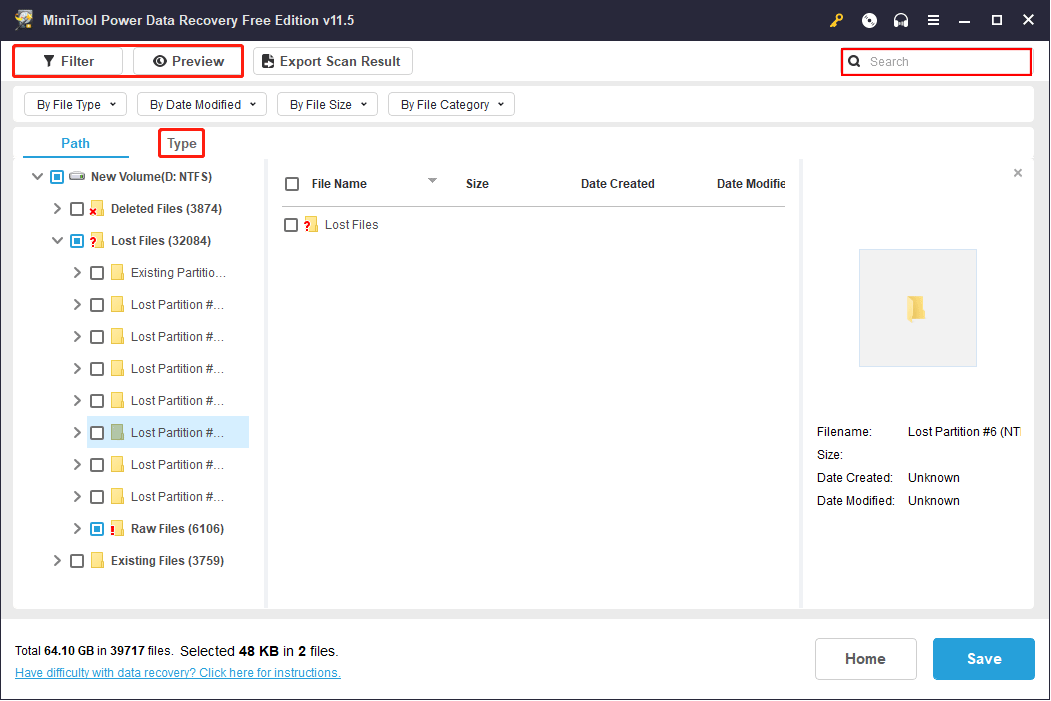The image size is (1051, 701).
Task: Click the Deleted Files folder icon with red X
Action: (97, 208)
